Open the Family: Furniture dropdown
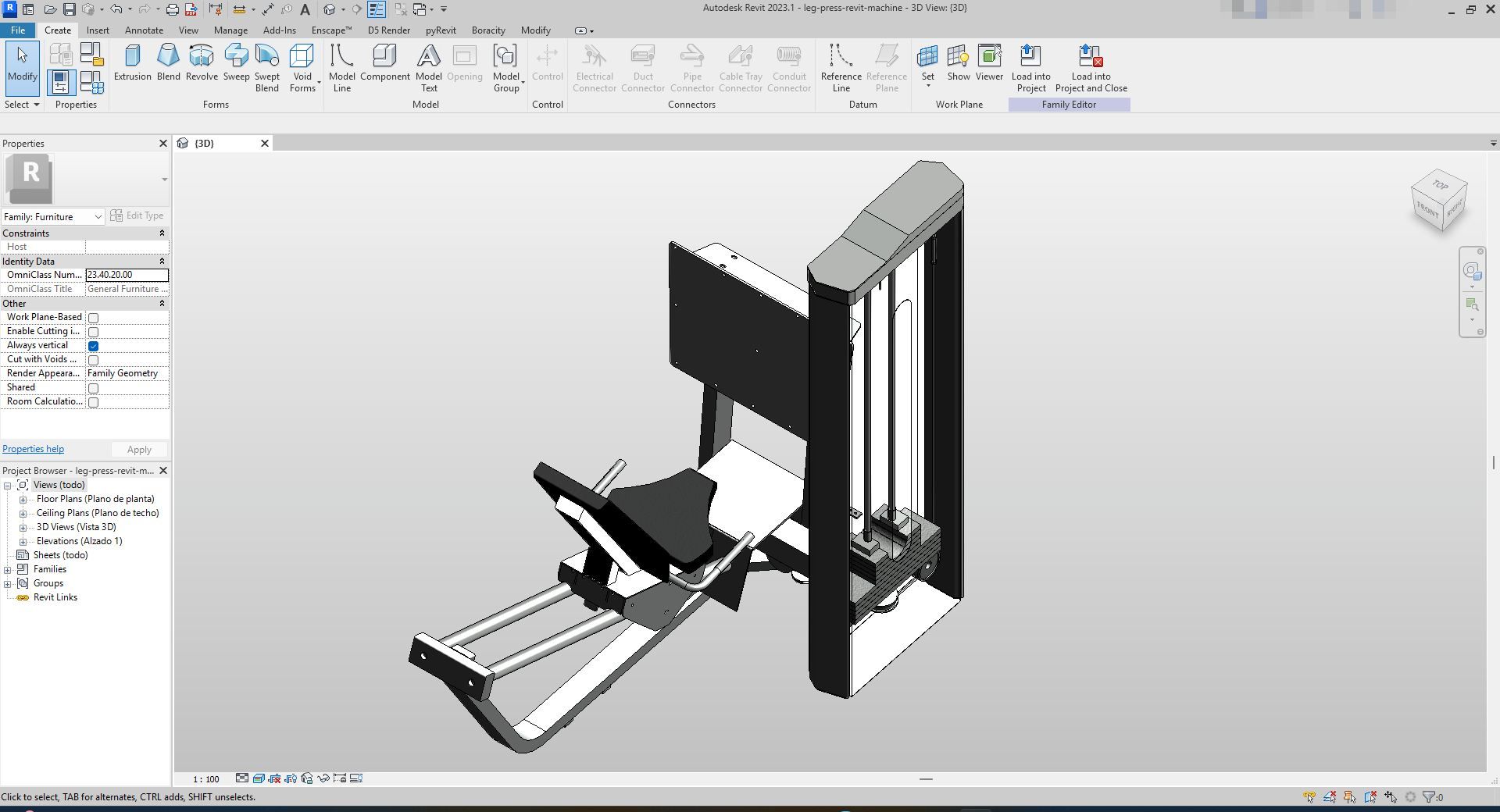Screen dimensions: 1500x812 pyautogui.click(x=53, y=217)
